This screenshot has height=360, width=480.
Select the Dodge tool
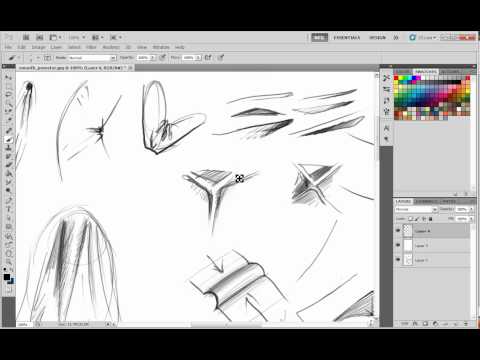coord(9,191)
